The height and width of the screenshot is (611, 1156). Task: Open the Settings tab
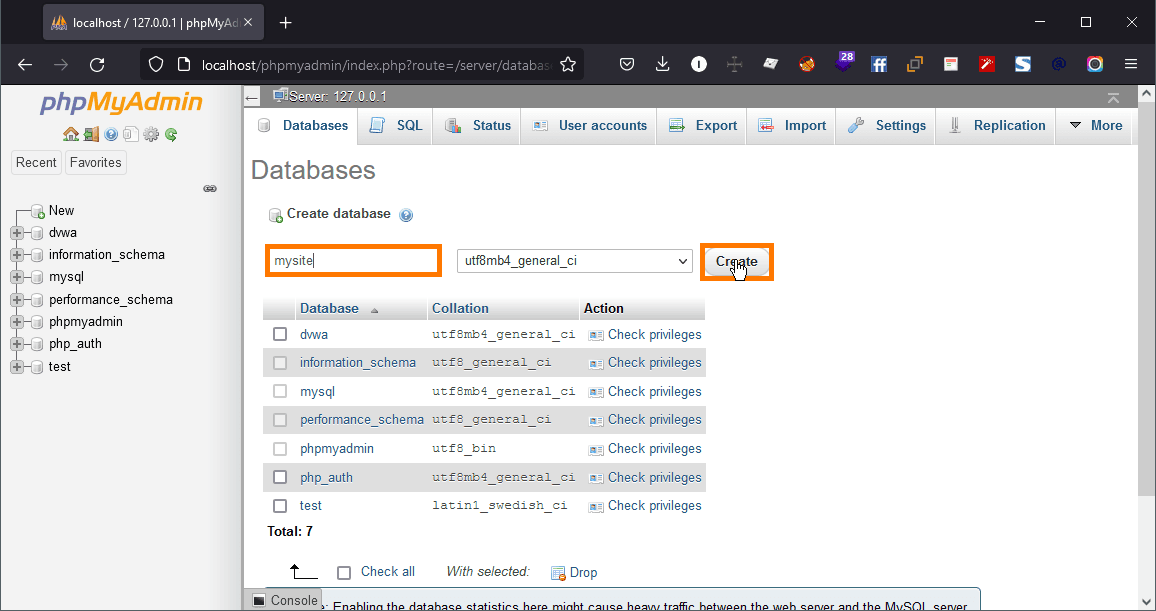tap(886, 125)
